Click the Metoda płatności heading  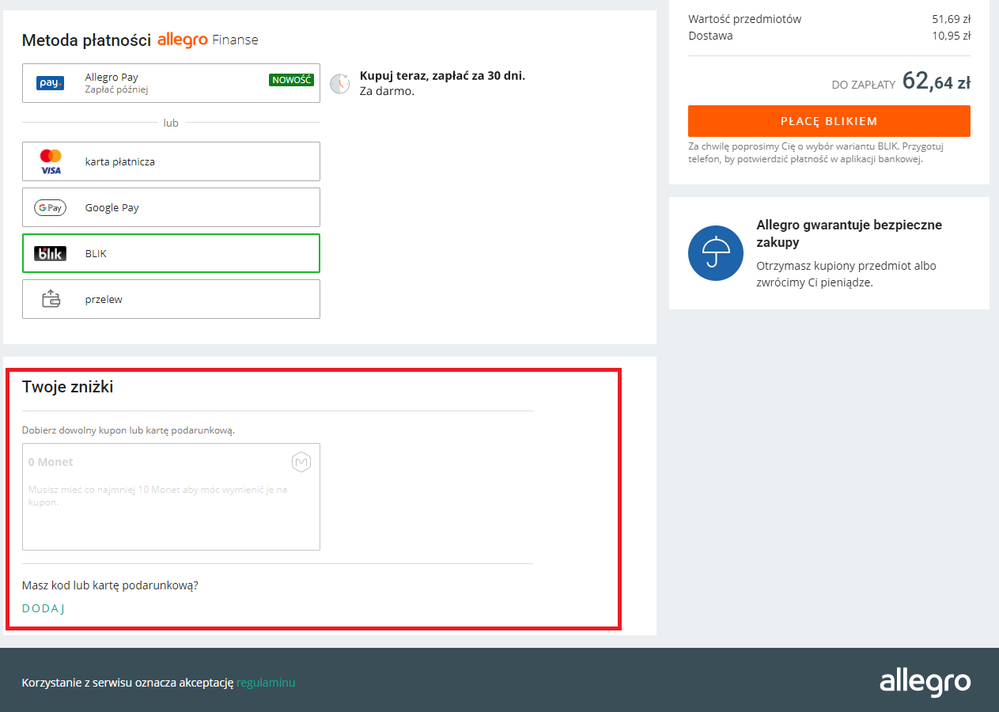point(86,40)
